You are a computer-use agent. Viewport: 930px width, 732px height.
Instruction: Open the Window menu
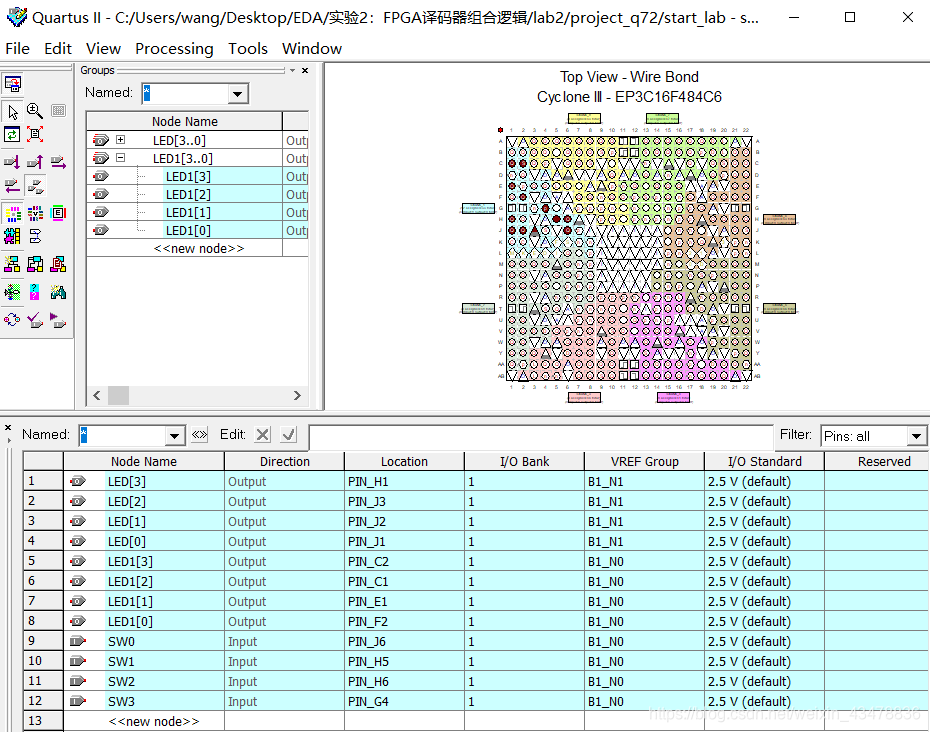click(312, 49)
